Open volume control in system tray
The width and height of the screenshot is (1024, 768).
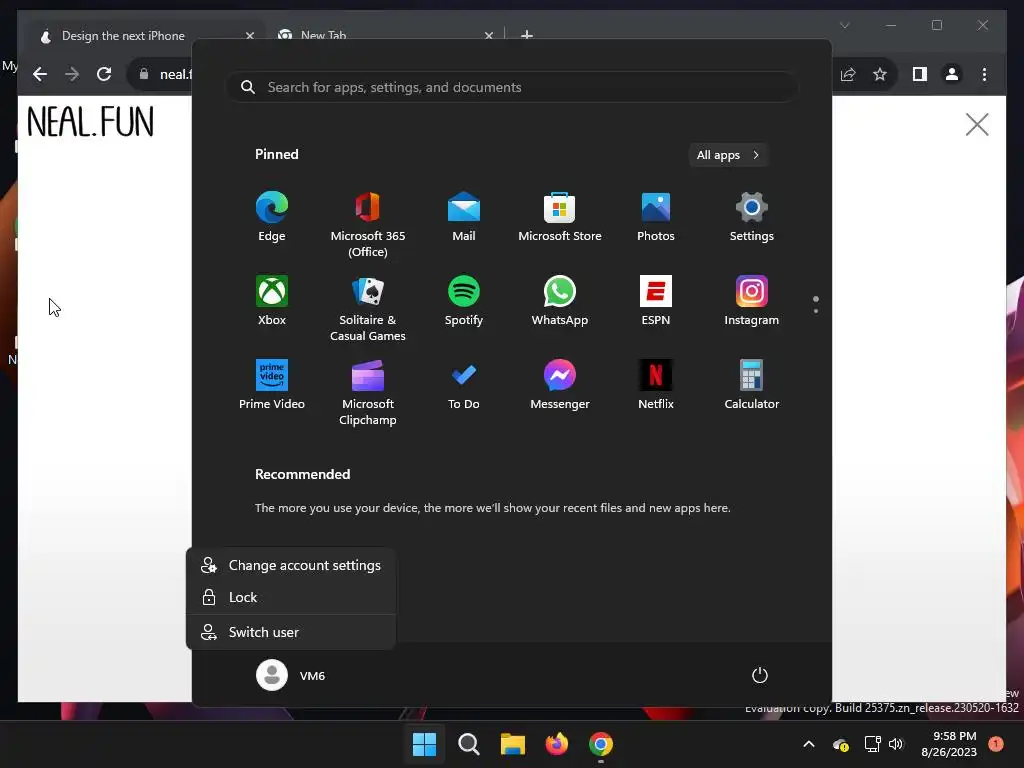tap(895, 744)
